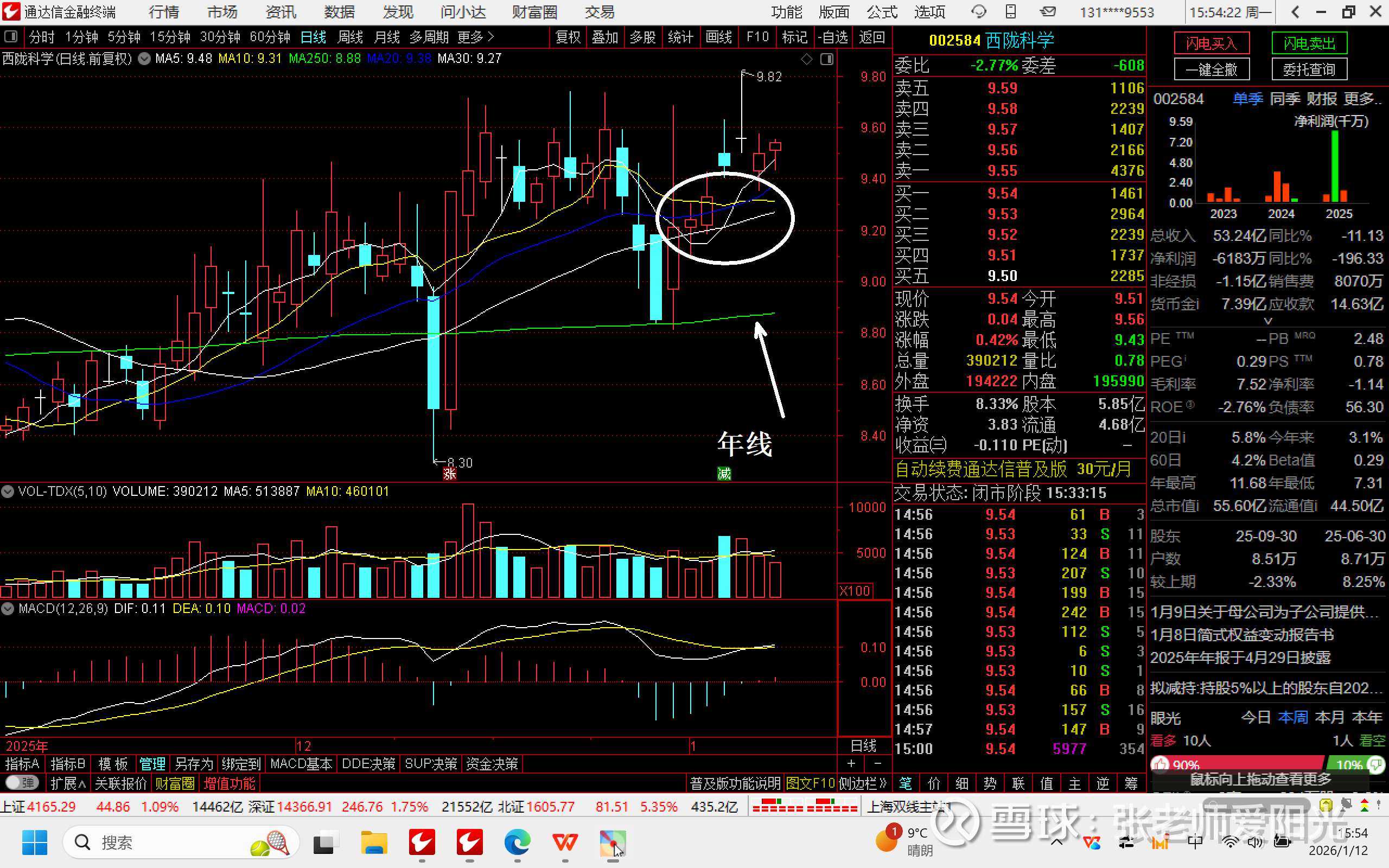Open Microsoft Edge from the taskbar

coord(517,843)
